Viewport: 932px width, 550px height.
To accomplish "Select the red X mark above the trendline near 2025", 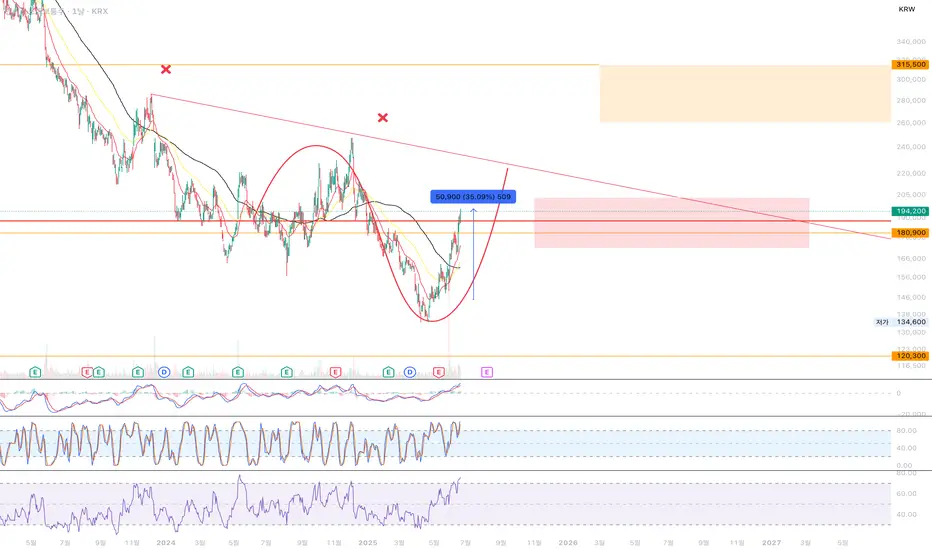I will [x=383, y=118].
